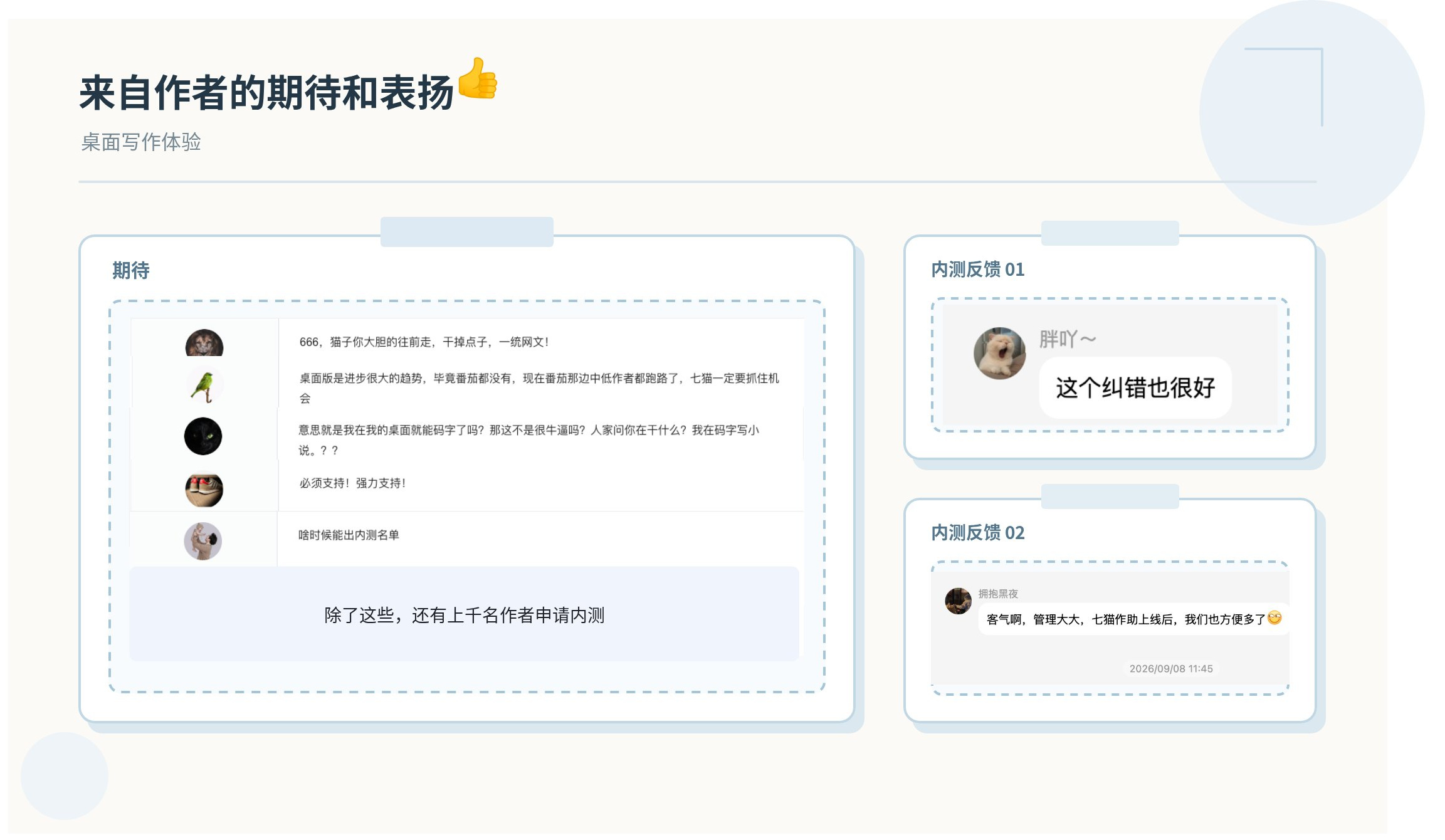This screenshot has width=1445, height=840.
Task: Click the username 胖吖～
Action: click(1068, 339)
